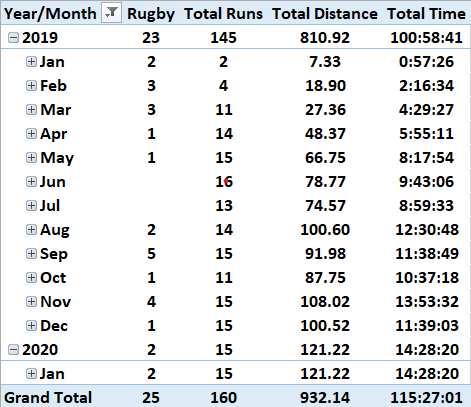Image resolution: width=471 pixels, height=407 pixels.
Task: Collapse the 2019 year group
Action: pos(13,38)
